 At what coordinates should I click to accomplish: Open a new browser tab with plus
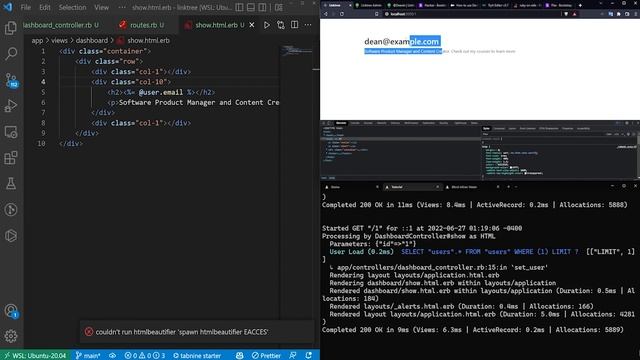click(x=580, y=5)
